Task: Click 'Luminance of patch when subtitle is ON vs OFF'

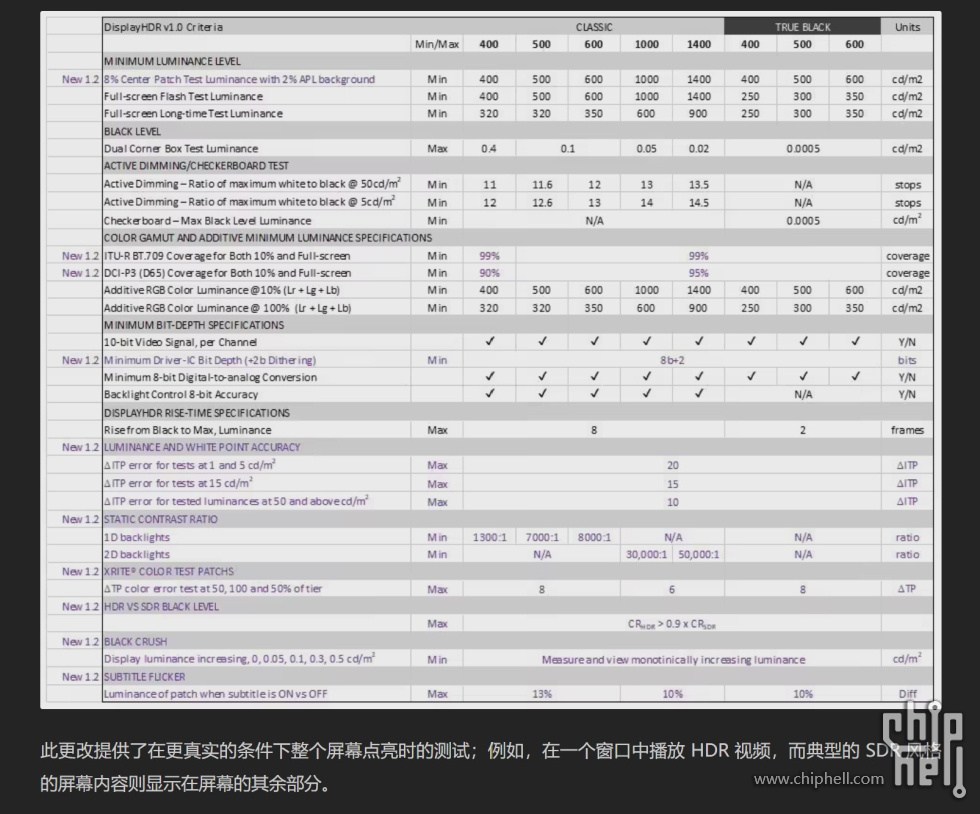Action: click(216, 694)
